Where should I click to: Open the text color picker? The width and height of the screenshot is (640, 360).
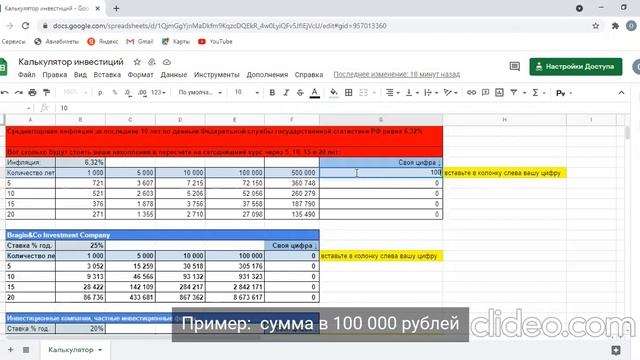point(314,93)
